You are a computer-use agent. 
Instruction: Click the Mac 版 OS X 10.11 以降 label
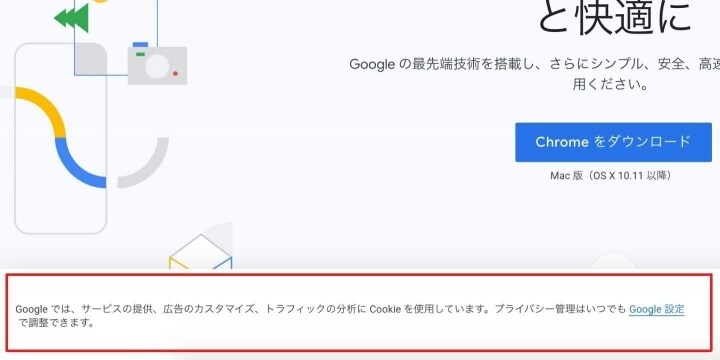[x=613, y=176]
